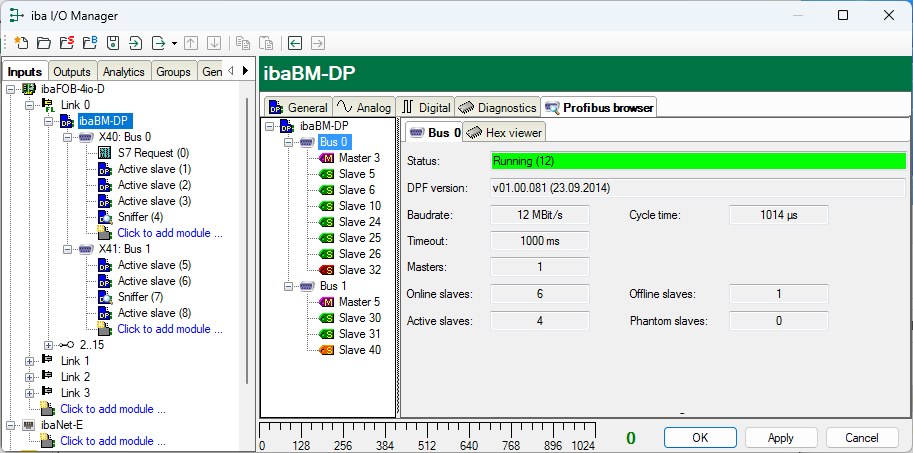
Task: Click the move up arrow toolbar icon
Action: click(x=191, y=43)
